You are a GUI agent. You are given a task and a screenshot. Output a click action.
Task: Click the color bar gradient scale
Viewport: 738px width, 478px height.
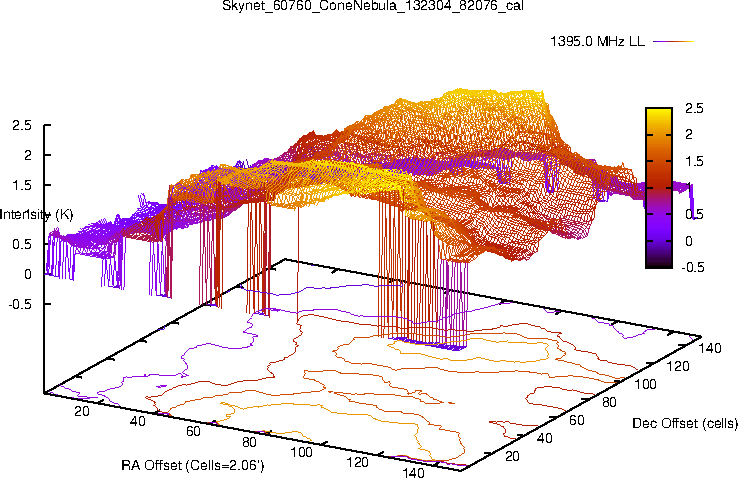[x=659, y=188]
